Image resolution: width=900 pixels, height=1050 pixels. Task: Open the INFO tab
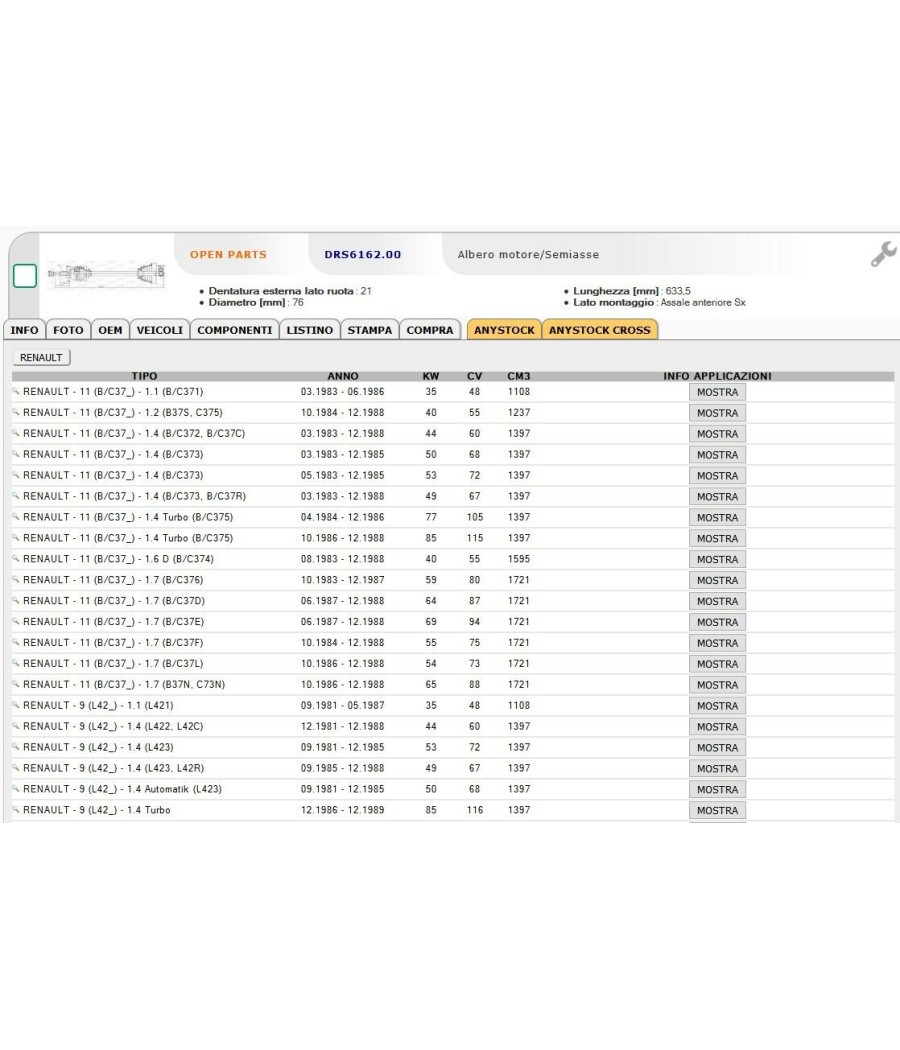tap(25, 330)
